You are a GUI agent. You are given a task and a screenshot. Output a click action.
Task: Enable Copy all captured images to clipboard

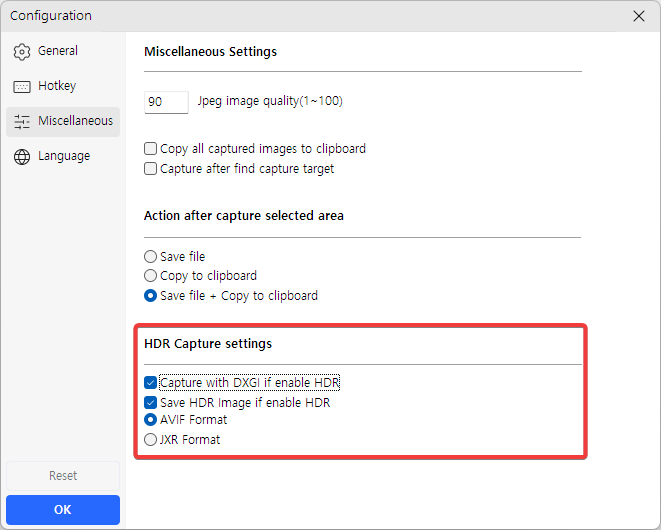pyautogui.click(x=151, y=149)
